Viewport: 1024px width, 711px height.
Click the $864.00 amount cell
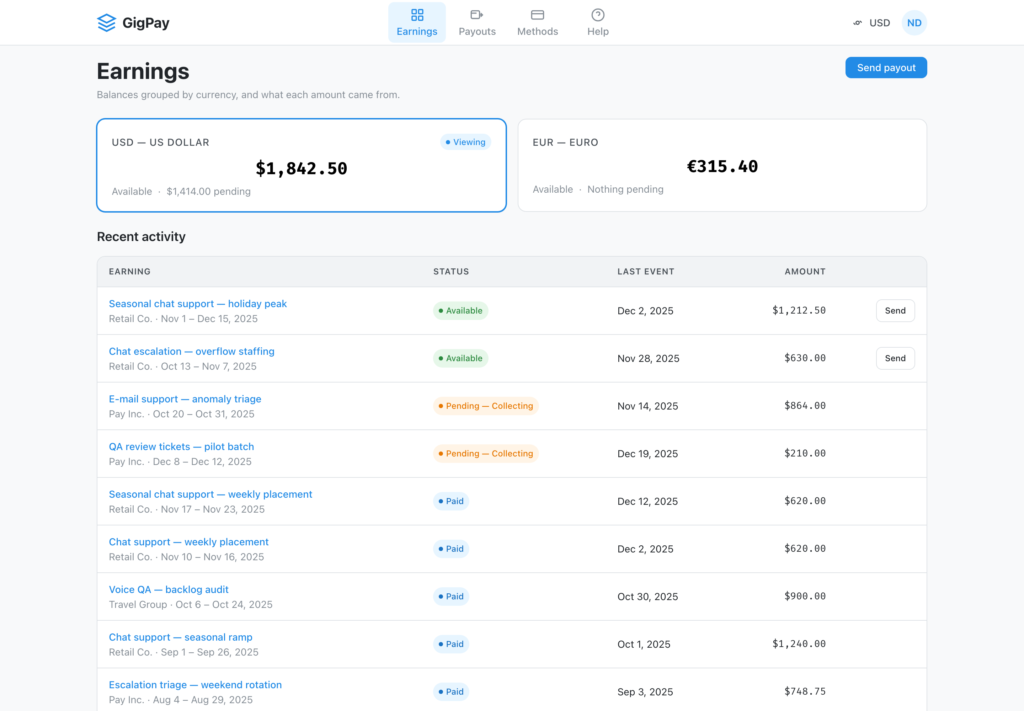pyautogui.click(x=805, y=405)
